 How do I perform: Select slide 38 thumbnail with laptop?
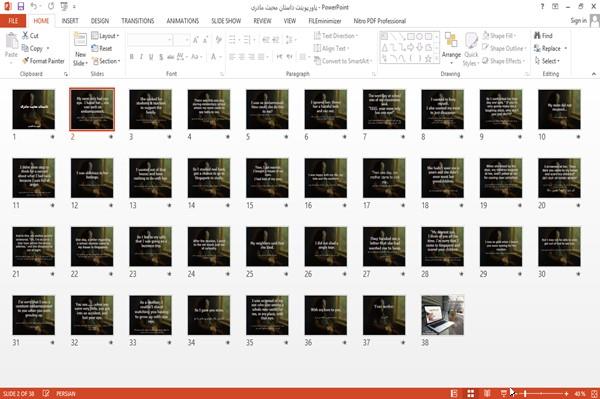[x=442, y=315]
